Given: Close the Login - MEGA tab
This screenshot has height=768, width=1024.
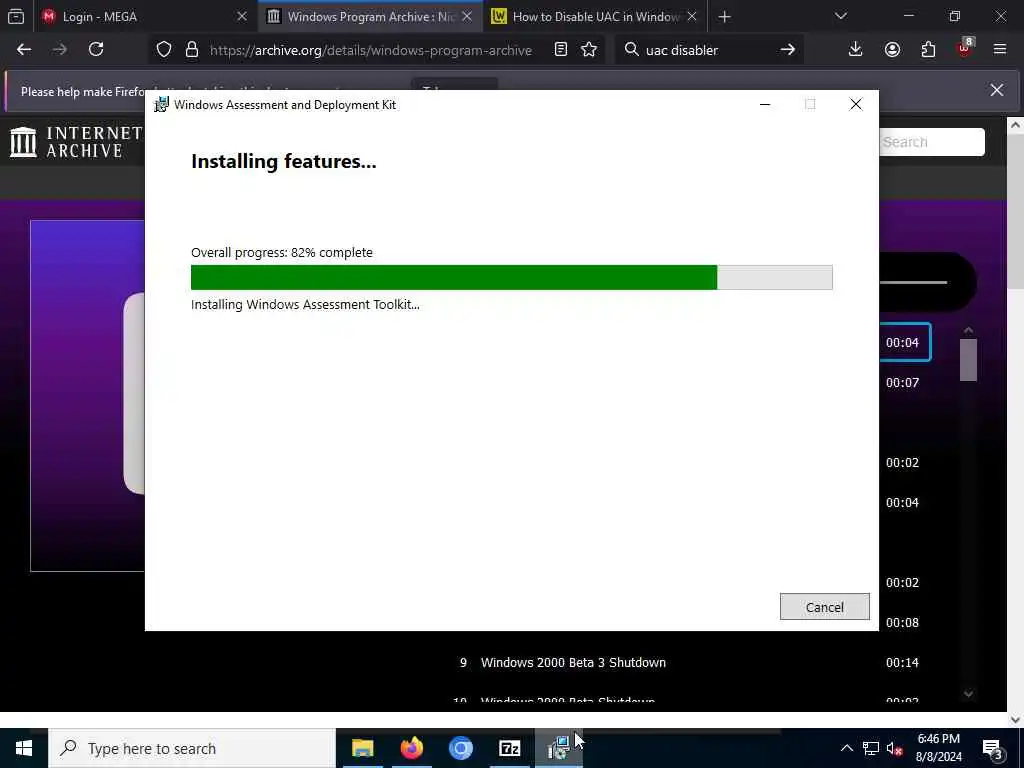Looking at the screenshot, I should (x=242, y=17).
